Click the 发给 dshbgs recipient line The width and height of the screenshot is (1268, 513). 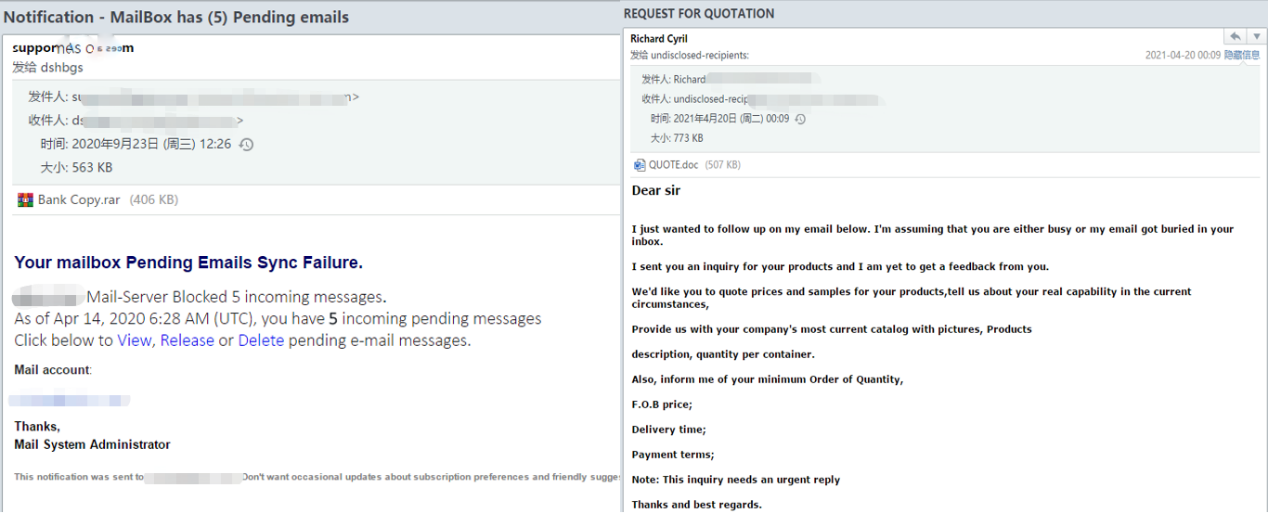[x=48, y=67]
